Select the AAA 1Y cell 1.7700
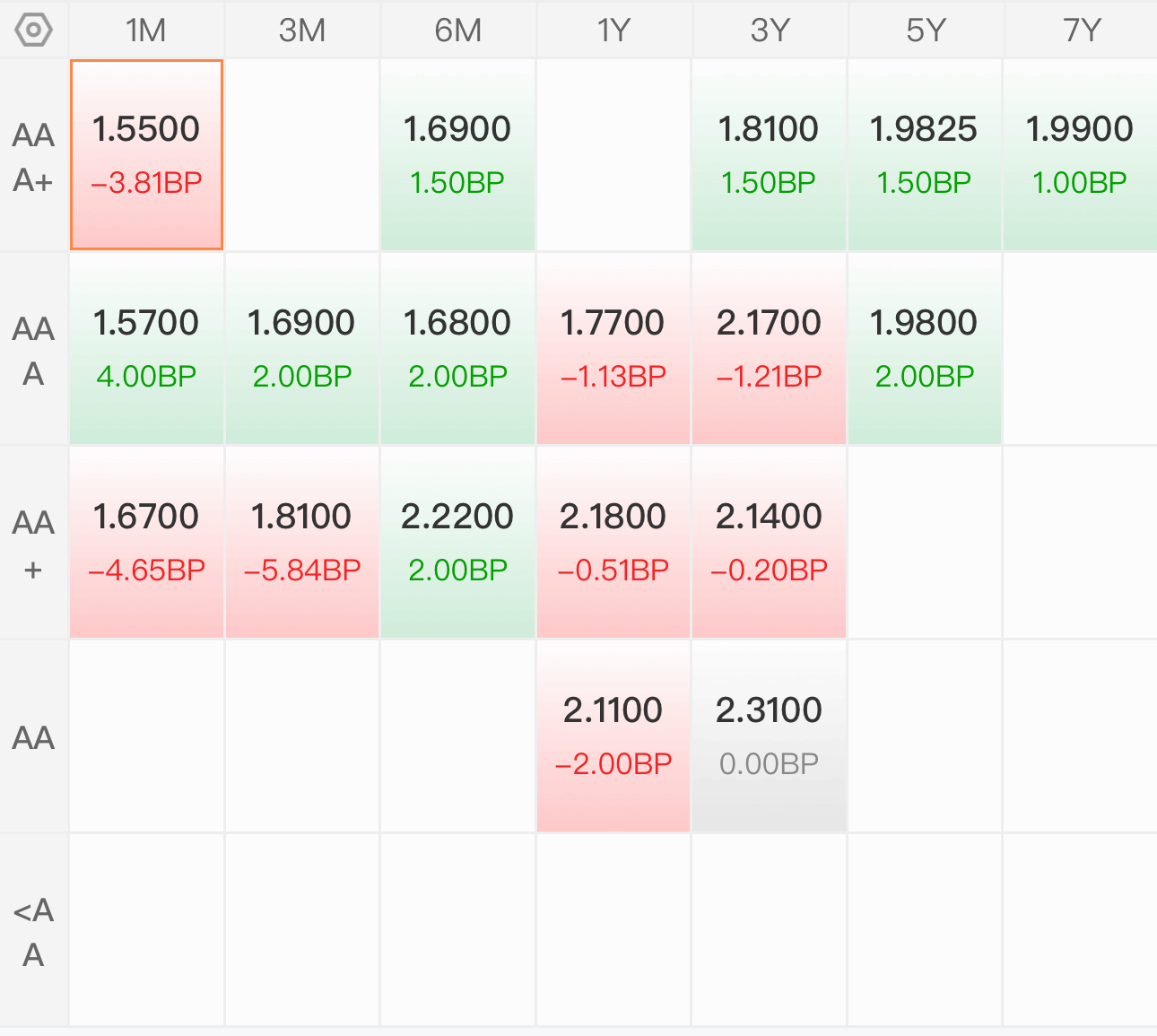Viewport: 1157px width, 1036px height. [x=613, y=349]
